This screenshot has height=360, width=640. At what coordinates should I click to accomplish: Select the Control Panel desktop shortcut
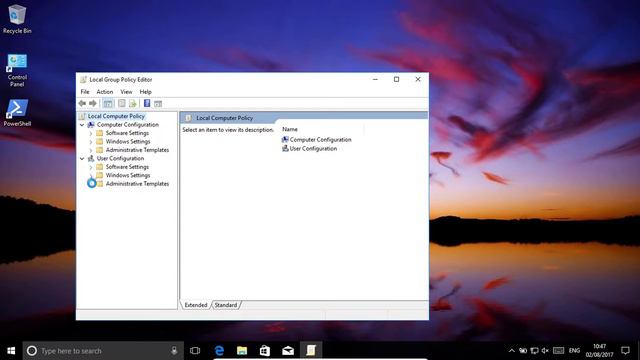click(x=17, y=71)
